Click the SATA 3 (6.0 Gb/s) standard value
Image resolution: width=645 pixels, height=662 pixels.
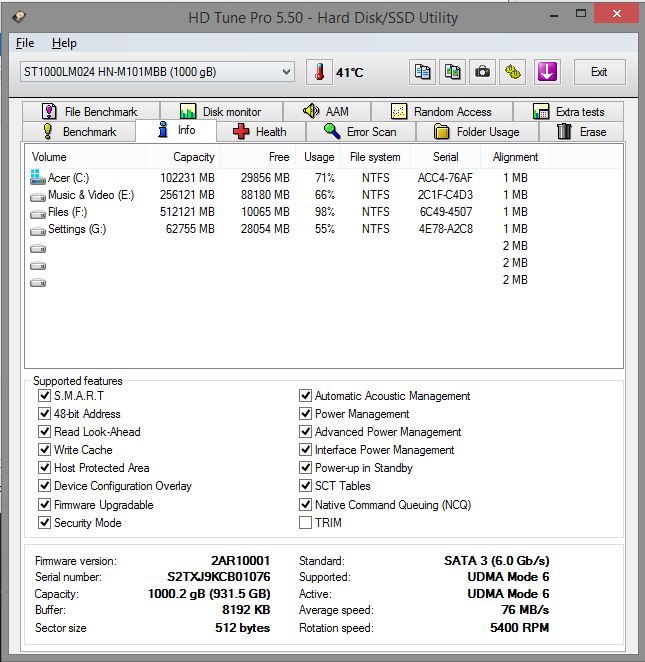[x=497, y=561]
